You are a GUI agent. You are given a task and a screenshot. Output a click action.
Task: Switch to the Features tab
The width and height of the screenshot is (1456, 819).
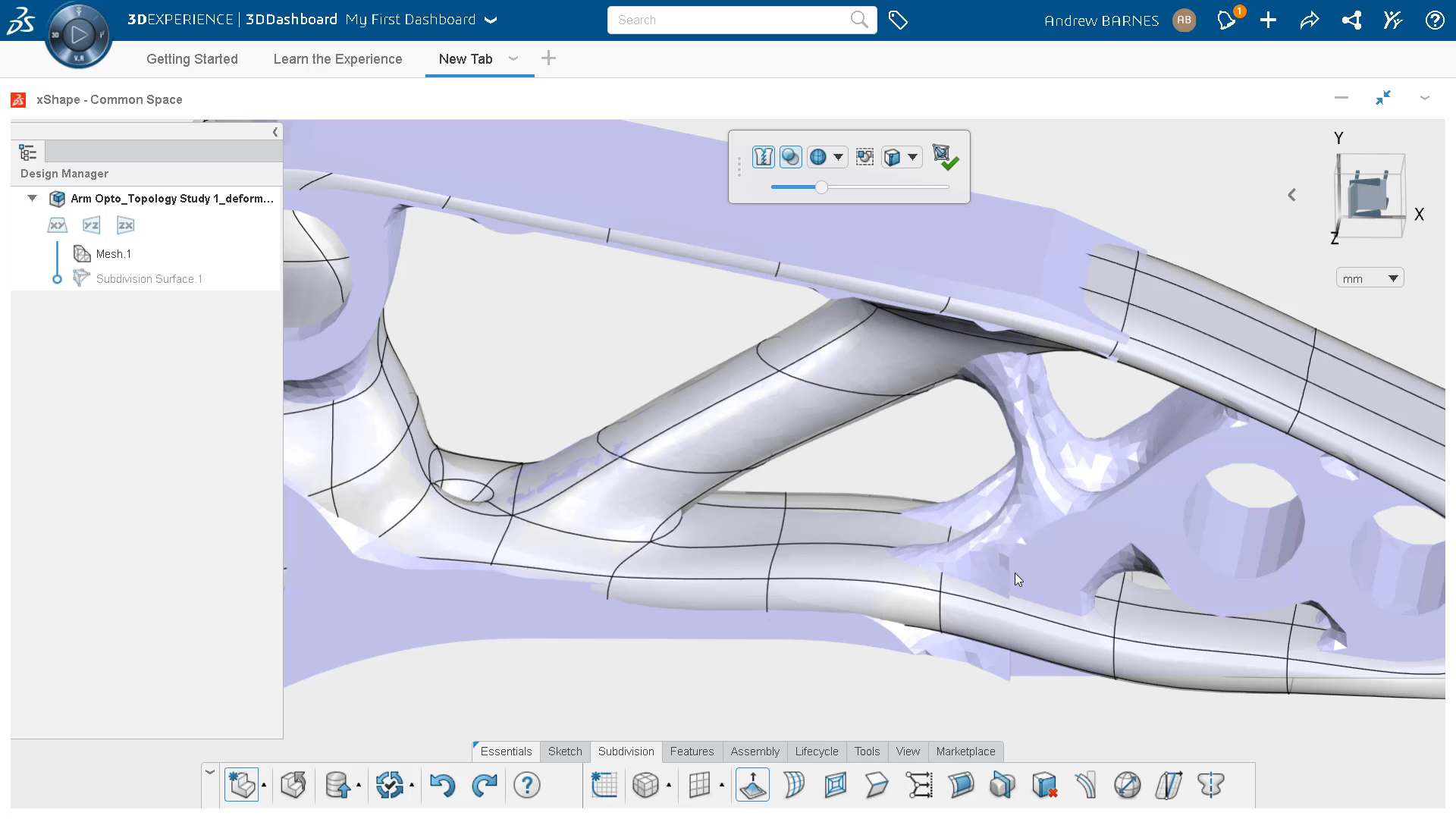(692, 752)
